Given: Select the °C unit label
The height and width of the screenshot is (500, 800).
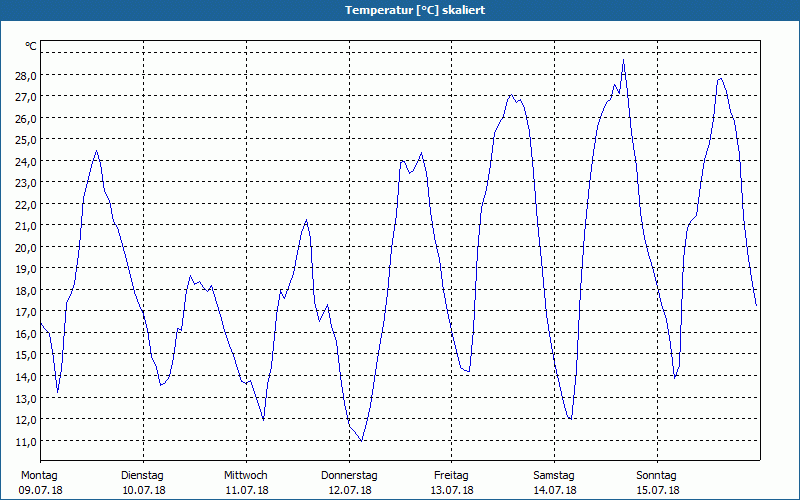Looking at the screenshot, I should pos(31,46).
